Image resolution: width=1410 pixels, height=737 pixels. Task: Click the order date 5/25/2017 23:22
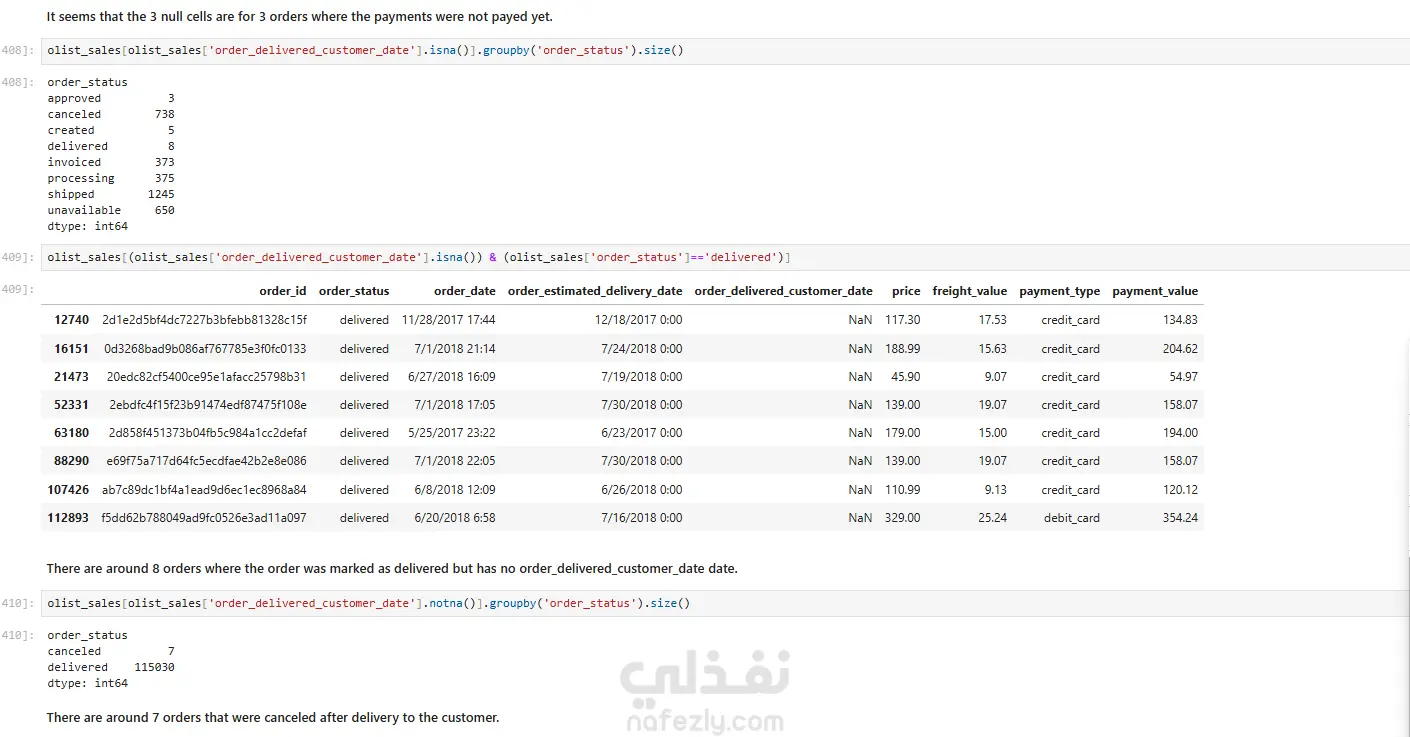pyautogui.click(x=452, y=432)
